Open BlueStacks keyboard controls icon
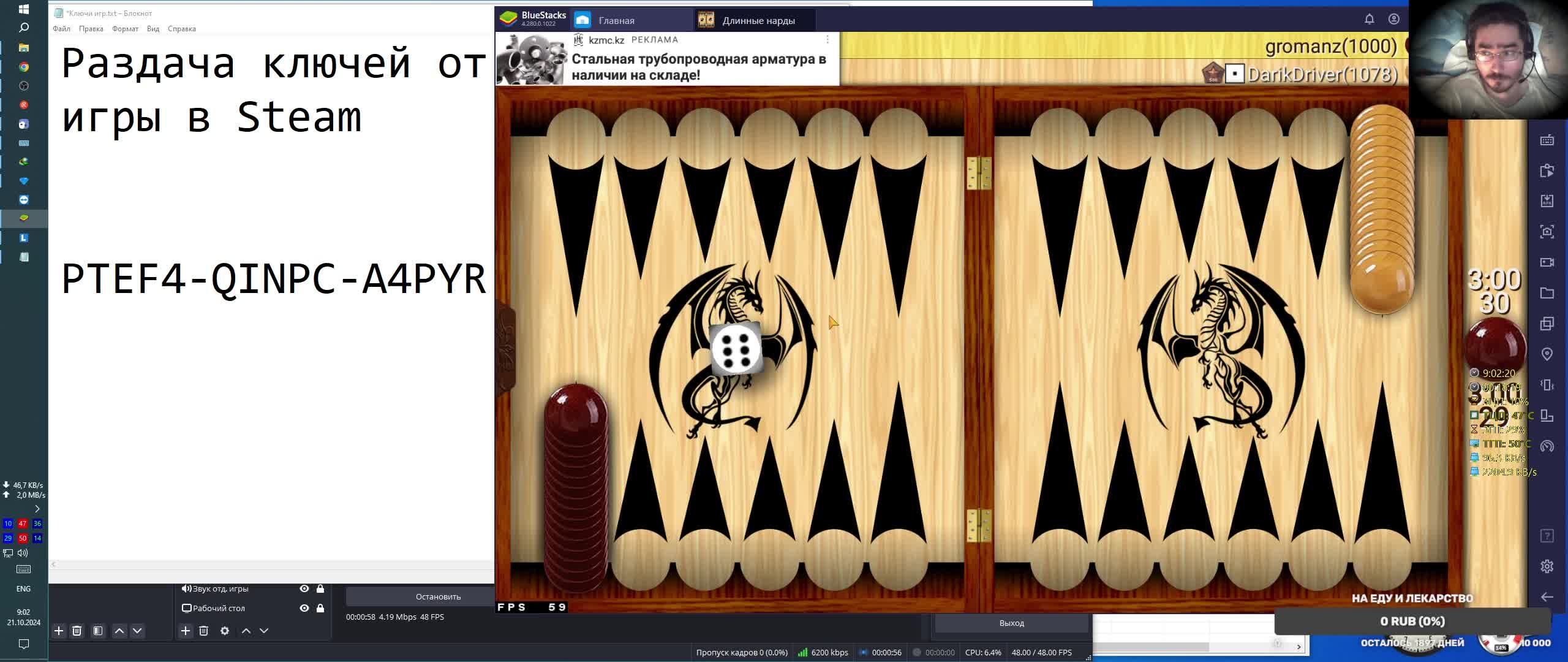This screenshot has height=662, width=1568. point(1547,140)
